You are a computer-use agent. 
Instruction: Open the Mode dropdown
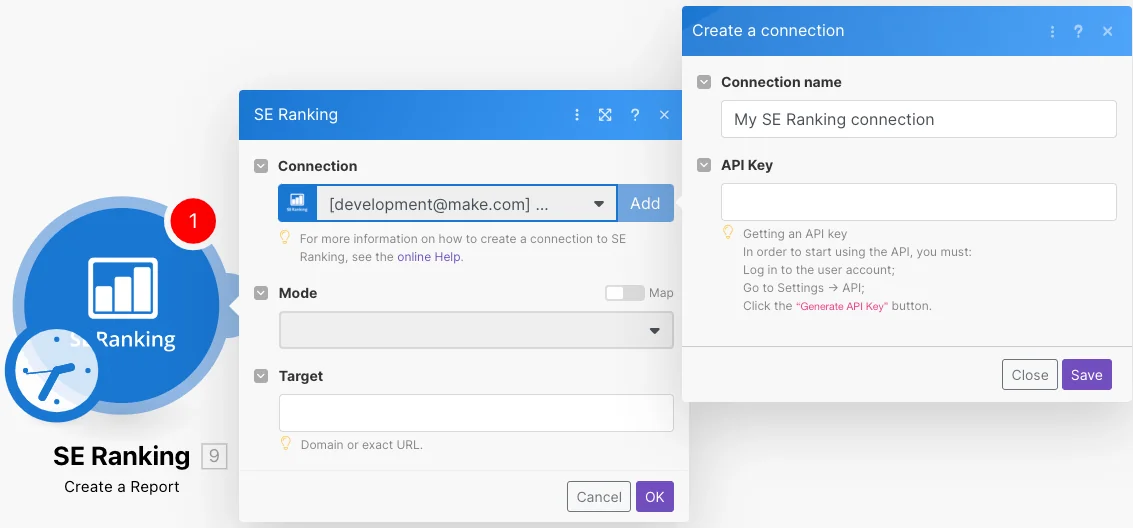point(476,330)
